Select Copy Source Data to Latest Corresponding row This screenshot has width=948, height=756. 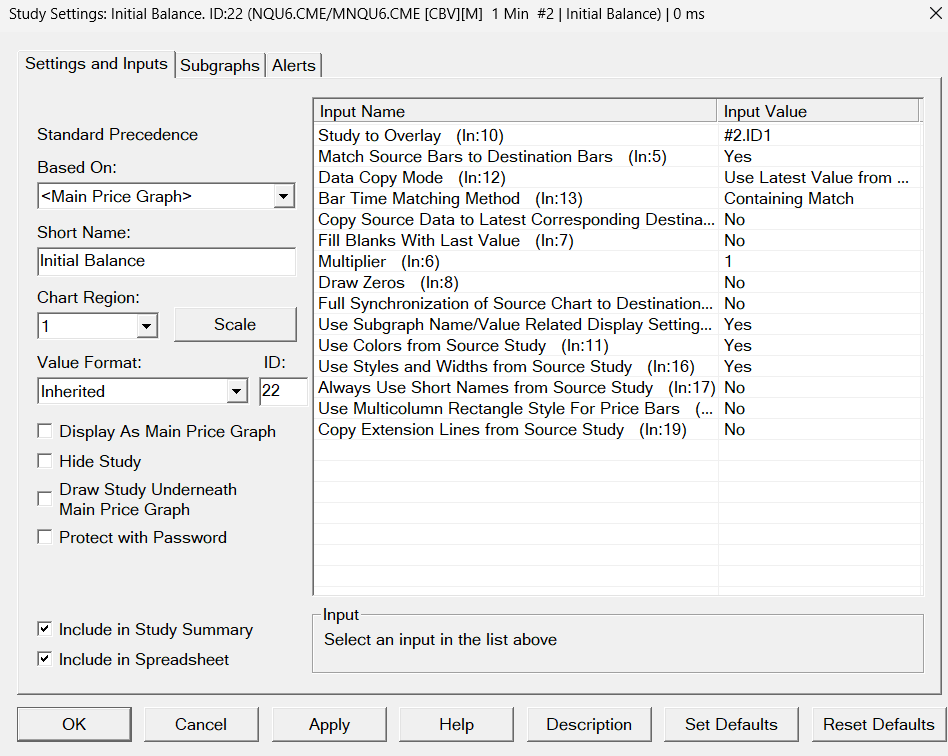pos(618,220)
